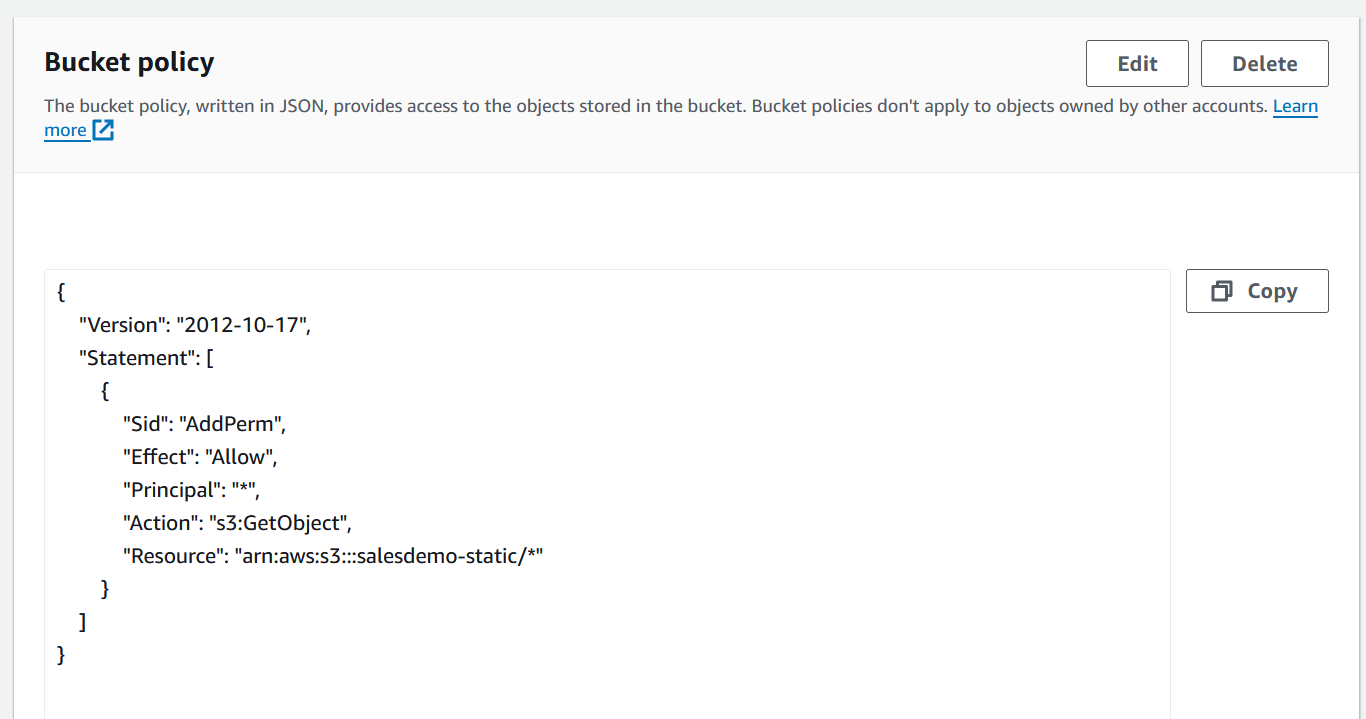Click the Edit bucket policy button
Viewport: 1366px width, 719px height.
(x=1137, y=64)
